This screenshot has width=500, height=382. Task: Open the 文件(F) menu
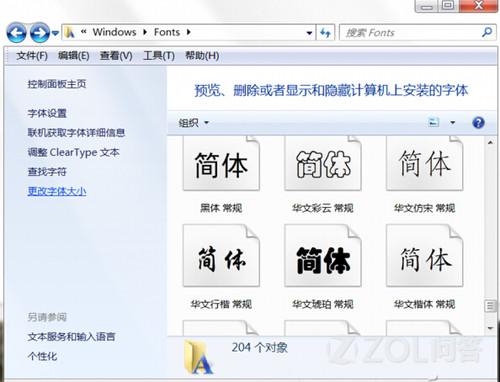coord(32,56)
